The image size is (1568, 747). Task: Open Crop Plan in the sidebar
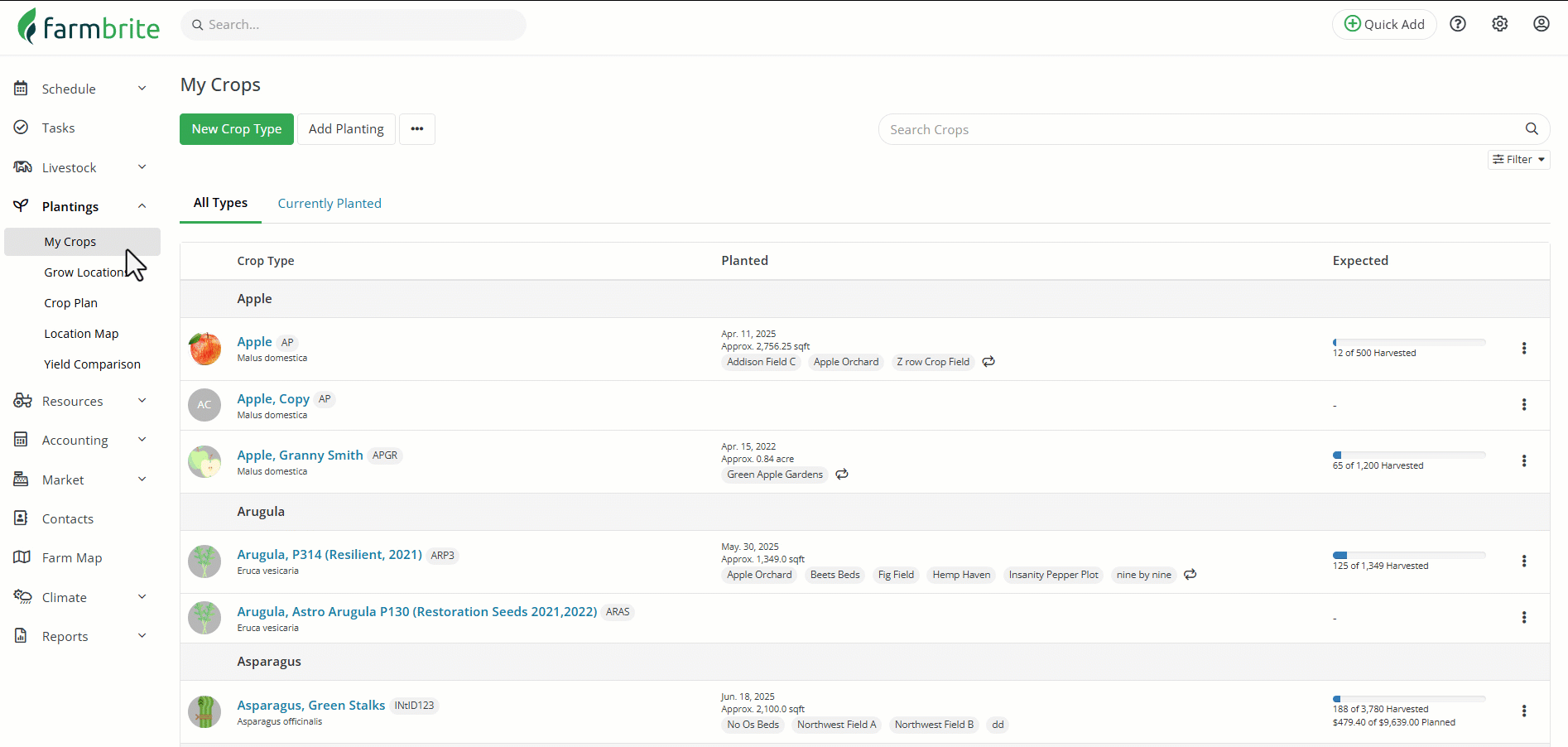71,303
